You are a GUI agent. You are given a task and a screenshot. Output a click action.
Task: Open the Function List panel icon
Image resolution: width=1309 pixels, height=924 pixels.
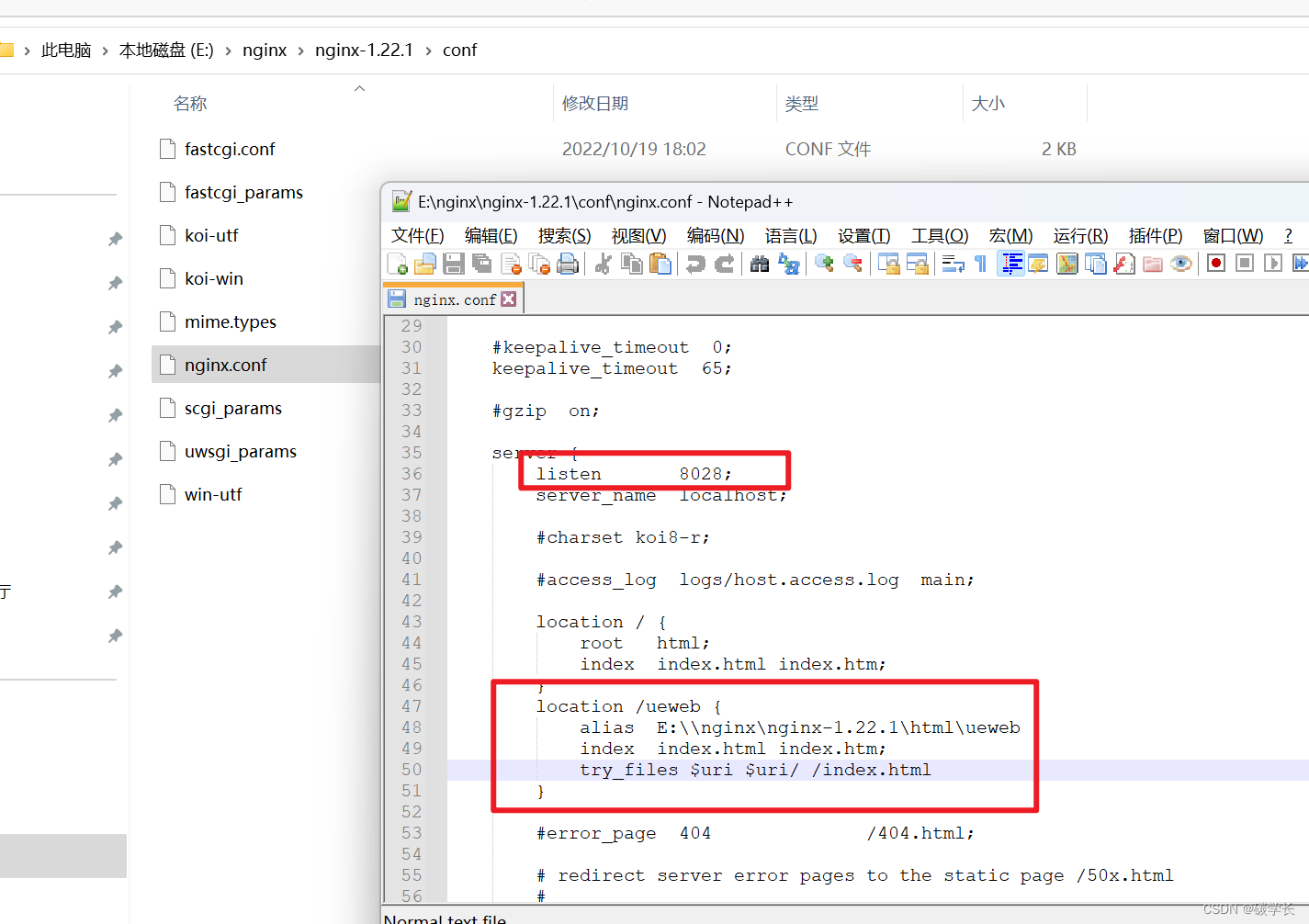[x=1123, y=265]
